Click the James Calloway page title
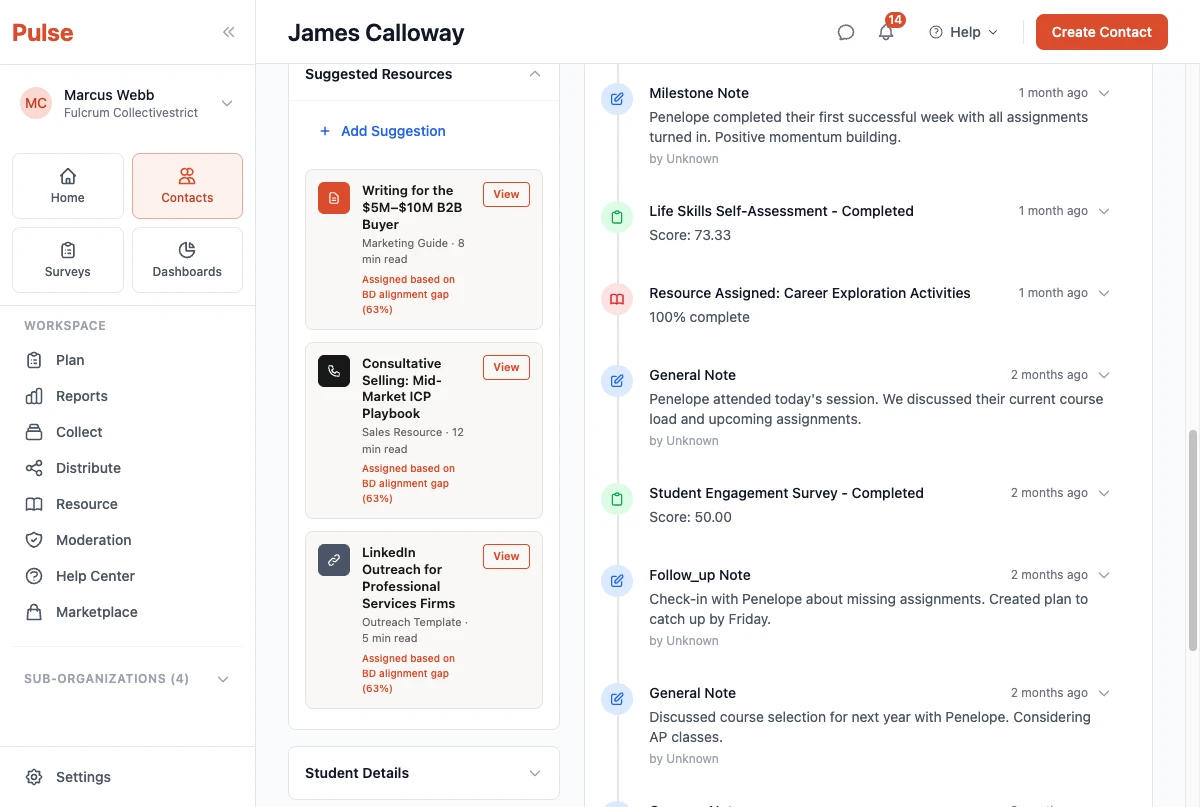 (376, 32)
